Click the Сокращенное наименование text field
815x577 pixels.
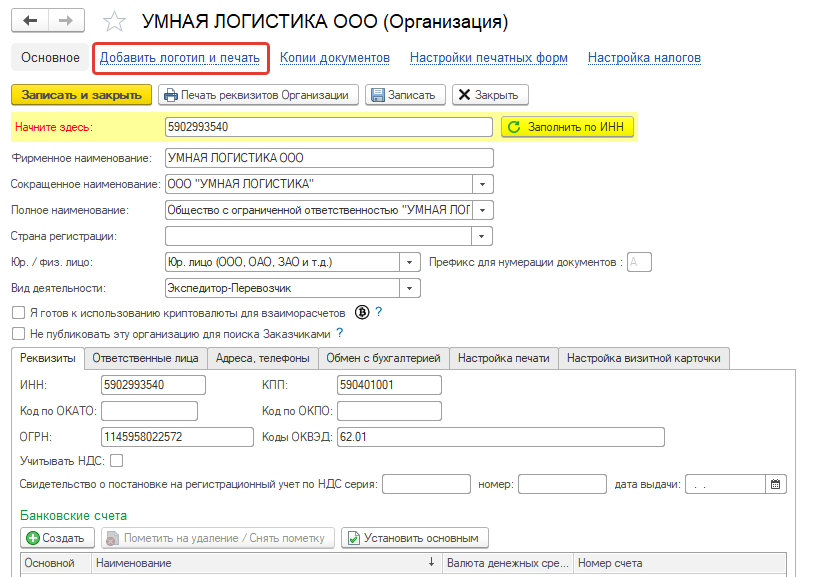click(319, 184)
